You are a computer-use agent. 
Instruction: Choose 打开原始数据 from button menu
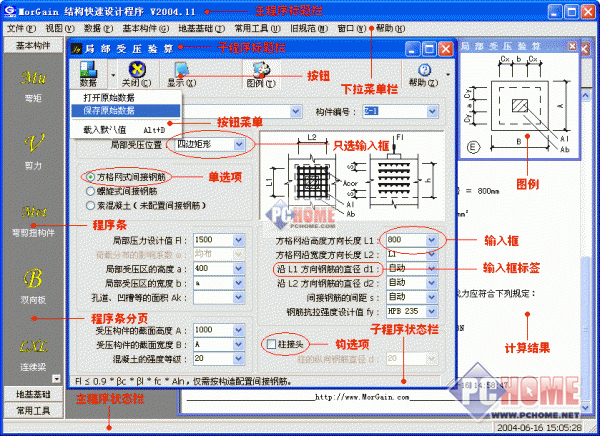(x=126, y=98)
